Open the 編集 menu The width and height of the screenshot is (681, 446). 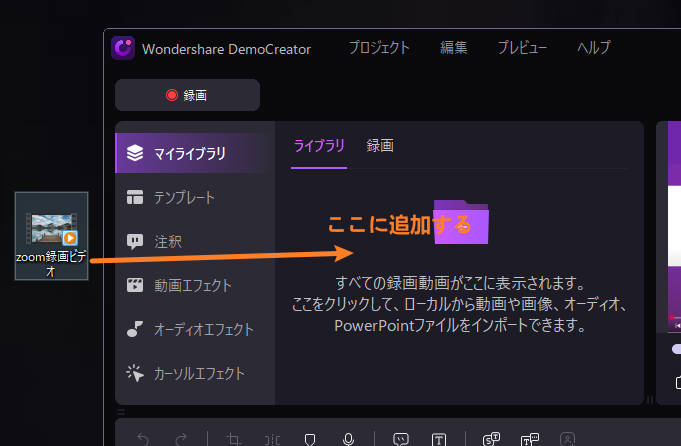pyautogui.click(x=453, y=48)
